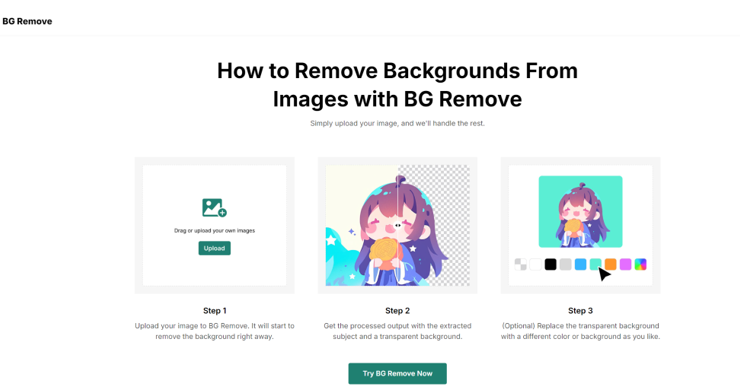Select the turquoise color swatch

(596, 264)
